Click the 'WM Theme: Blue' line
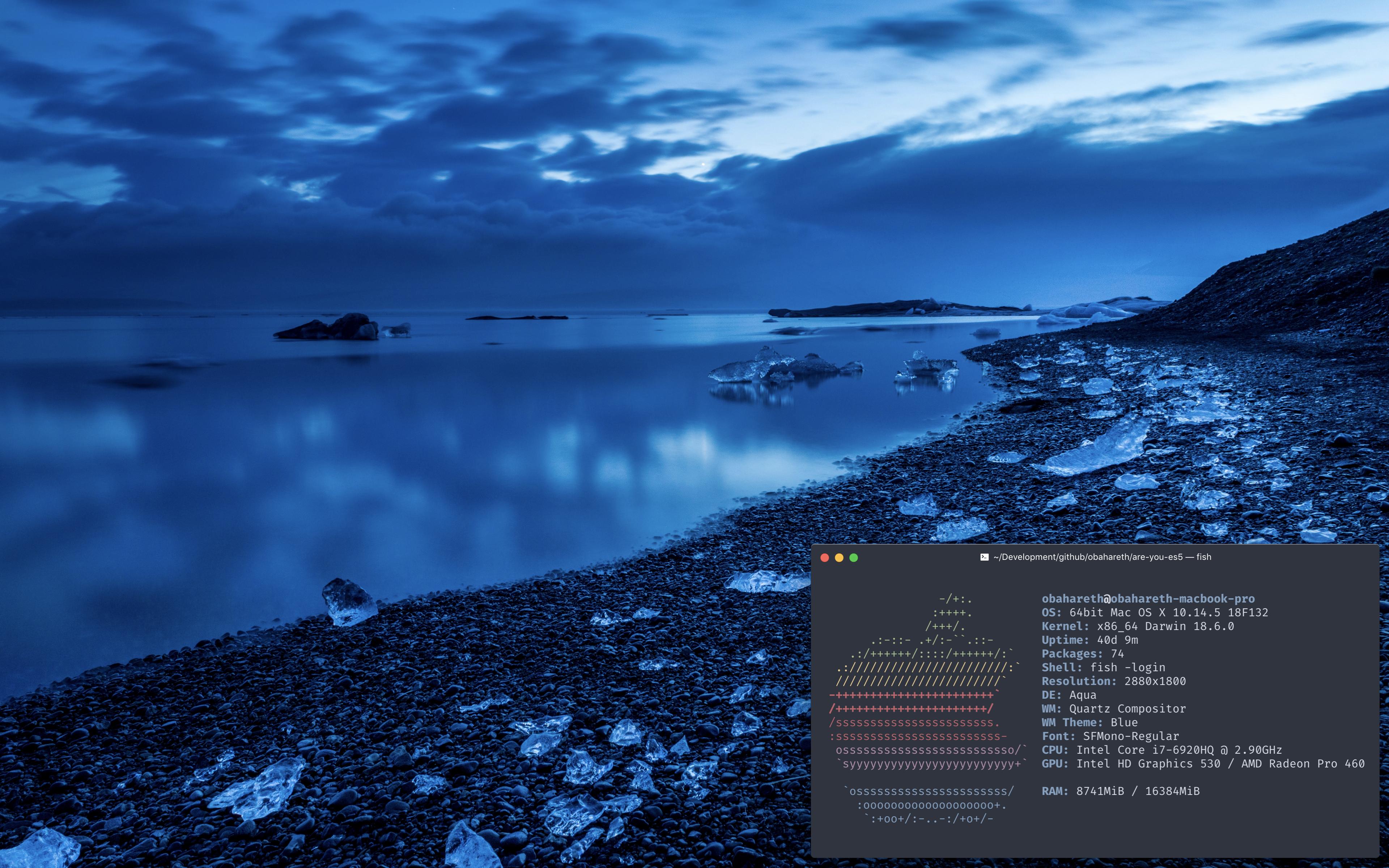This screenshot has height=868, width=1389. coord(1089,723)
